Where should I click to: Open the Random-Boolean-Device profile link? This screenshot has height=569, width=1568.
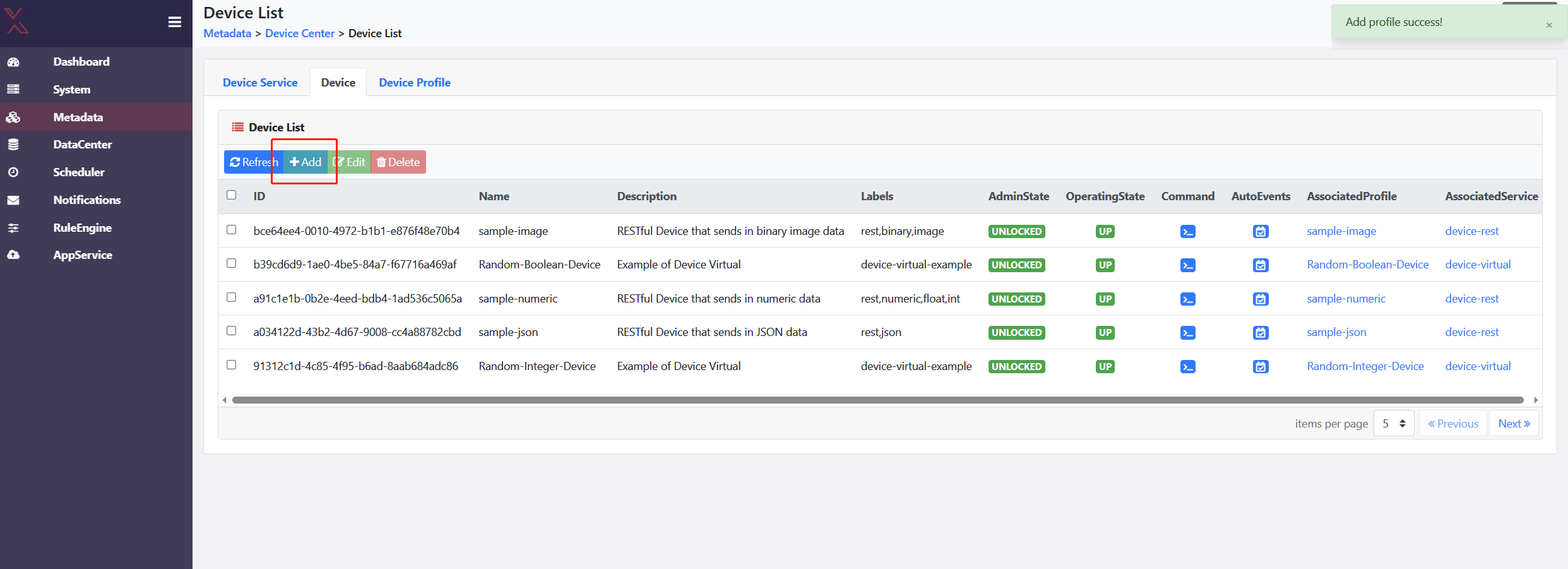click(x=1367, y=264)
